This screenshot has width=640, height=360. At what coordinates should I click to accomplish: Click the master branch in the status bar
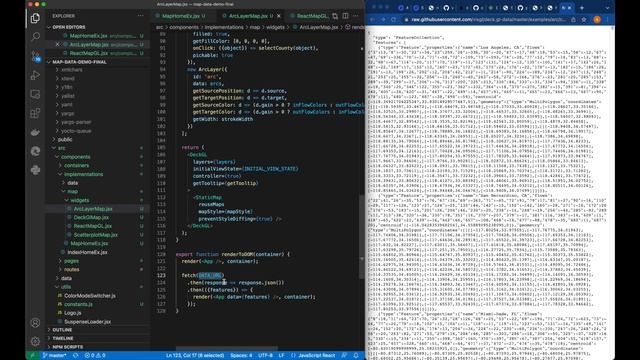55,356
